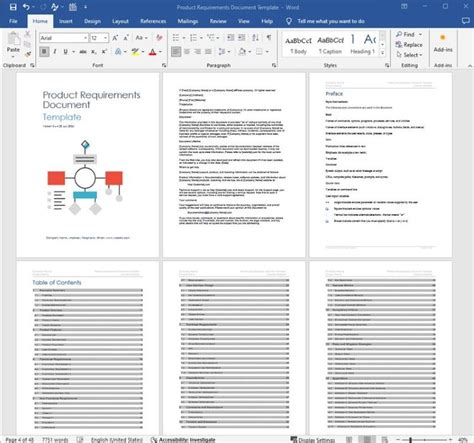The height and width of the screenshot is (443, 474).
Task: Activate the Format Painter brush
Action: pos(28,53)
